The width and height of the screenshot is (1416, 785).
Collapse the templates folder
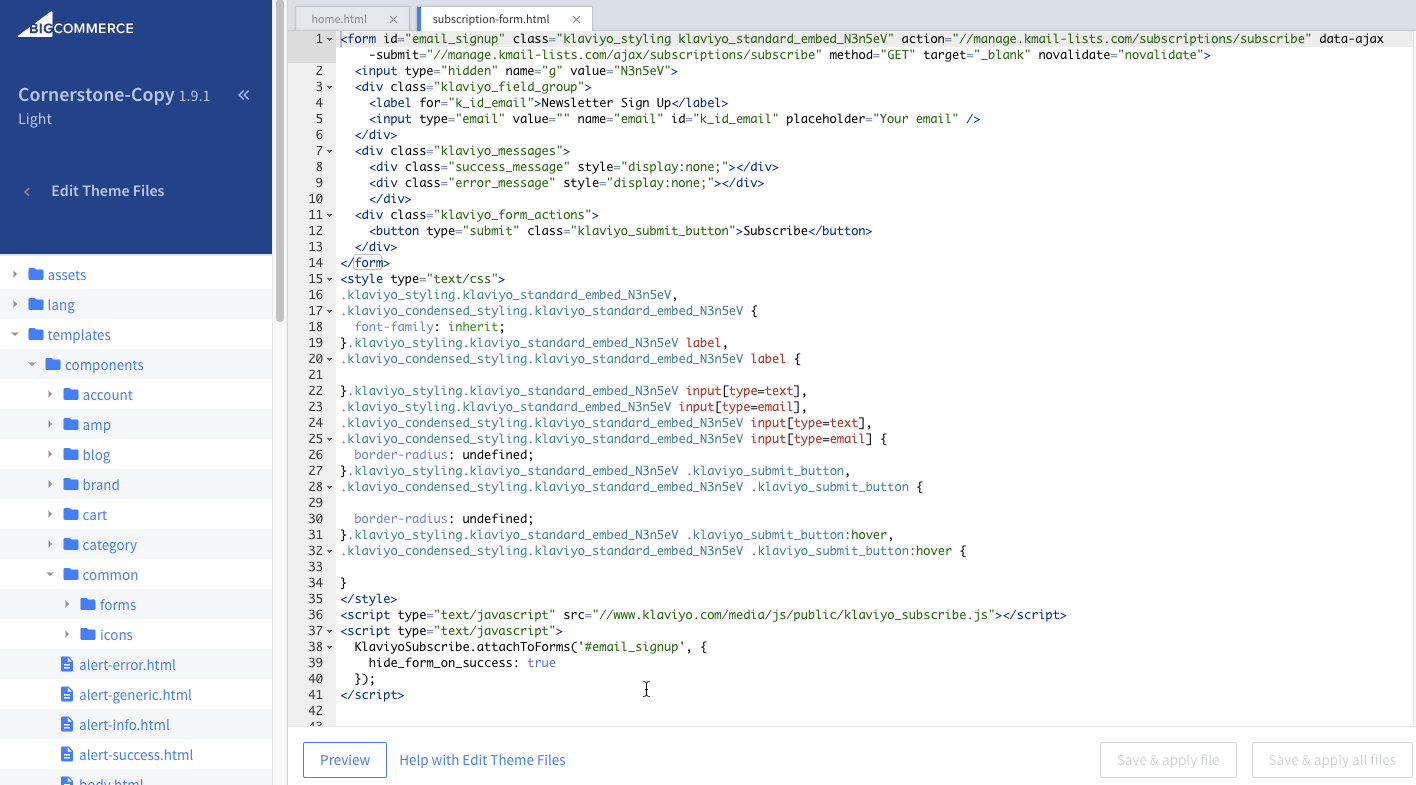coord(15,334)
